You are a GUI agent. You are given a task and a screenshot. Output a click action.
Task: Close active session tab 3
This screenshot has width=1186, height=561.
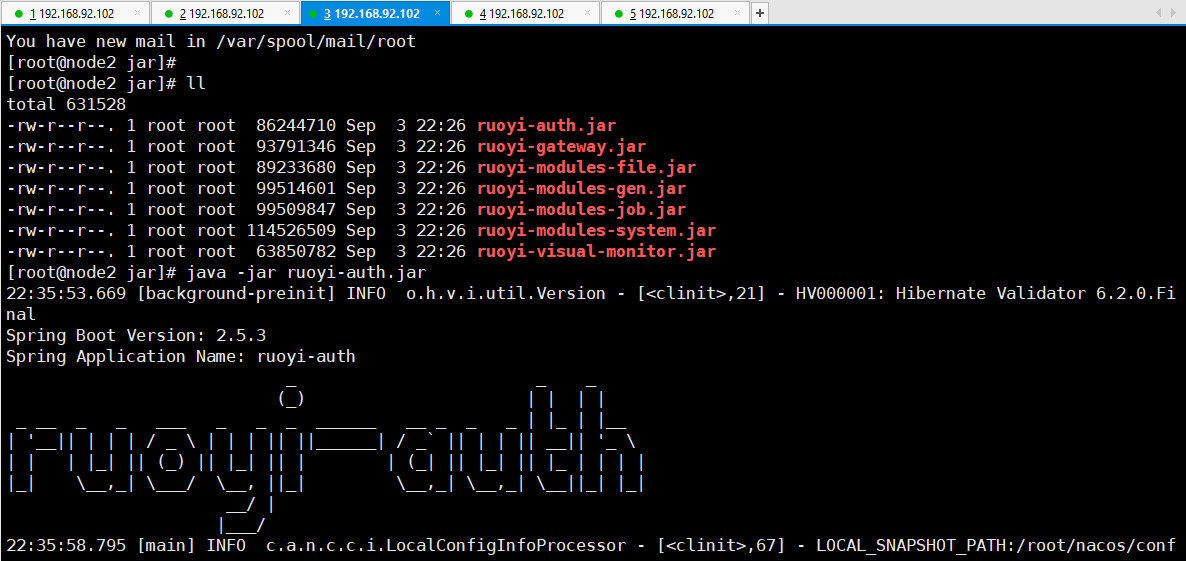[x=437, y=14]
